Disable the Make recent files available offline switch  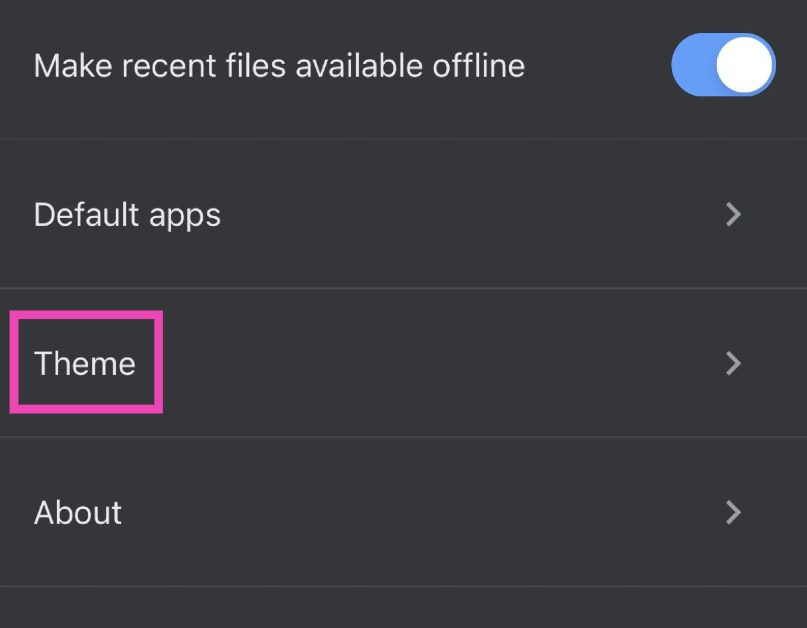(x=723, y=66)
